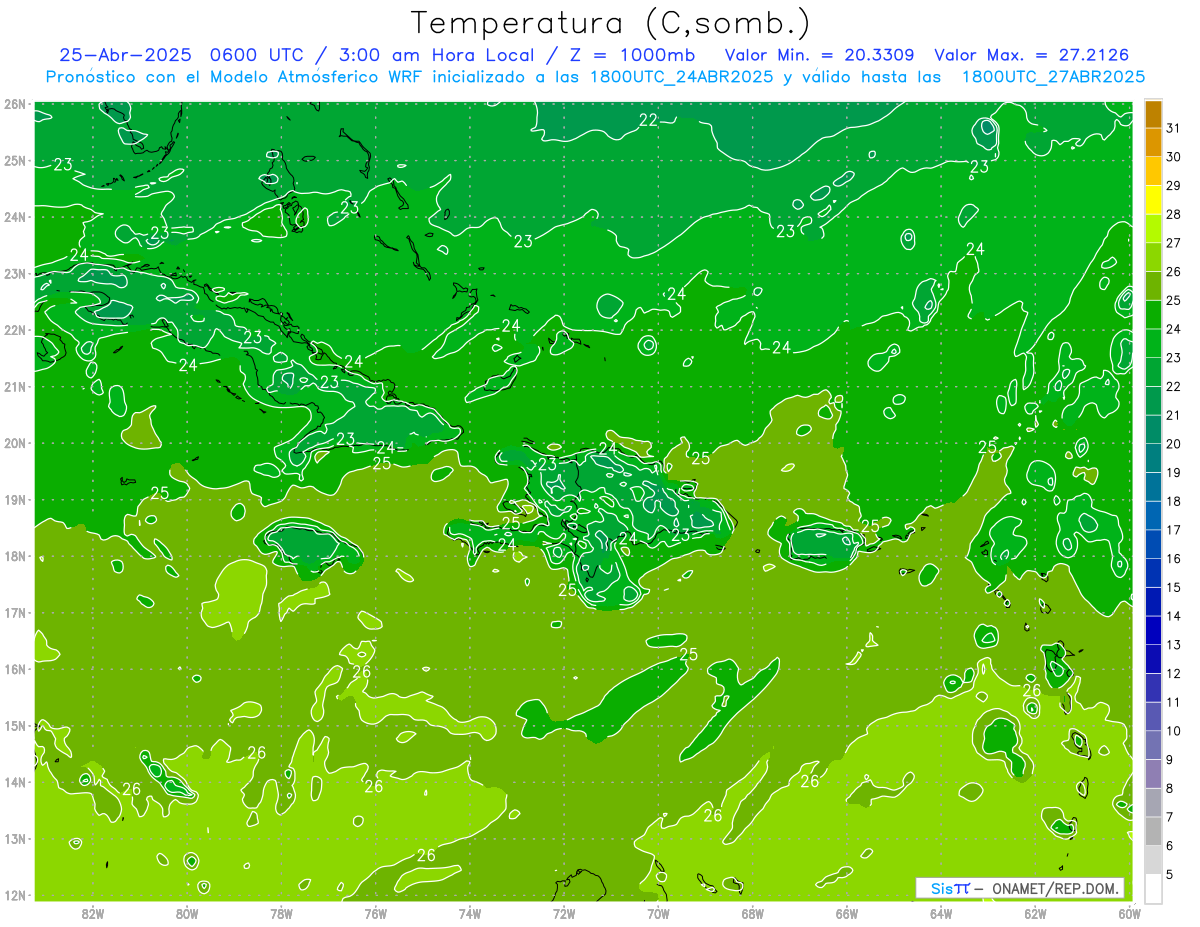1200x927 pixels.
Task: Click the "68W" longitude axis label
Action: [752, 913]
